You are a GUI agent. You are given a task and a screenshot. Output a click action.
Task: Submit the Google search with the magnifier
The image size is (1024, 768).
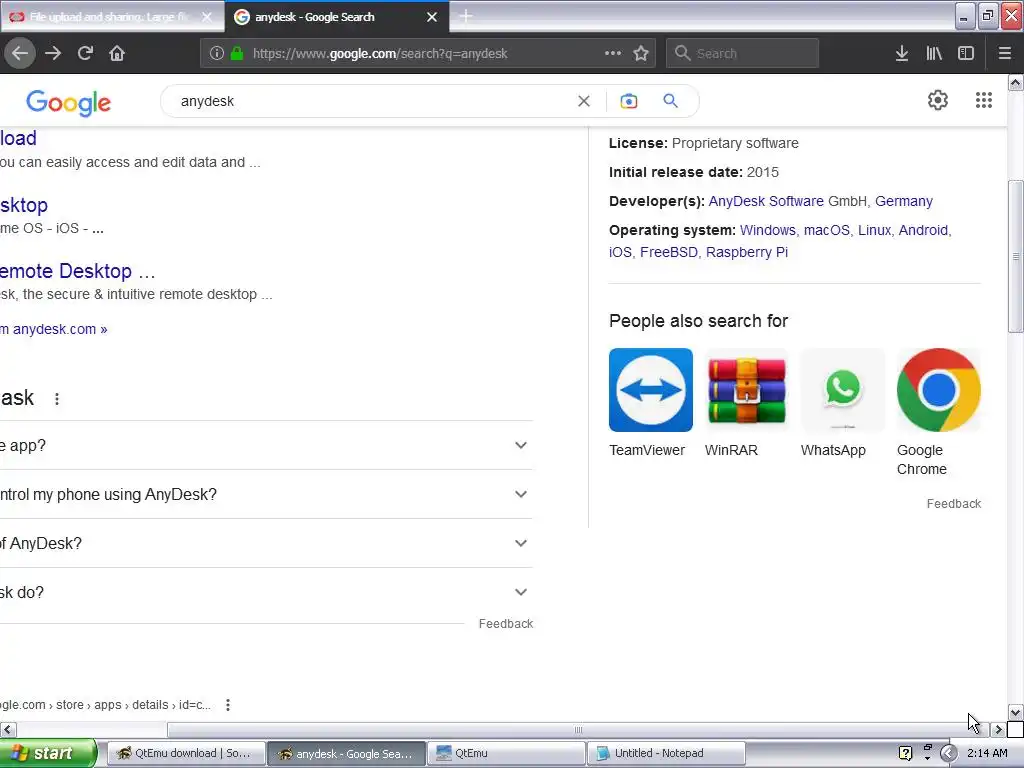[x=670, y=101]
